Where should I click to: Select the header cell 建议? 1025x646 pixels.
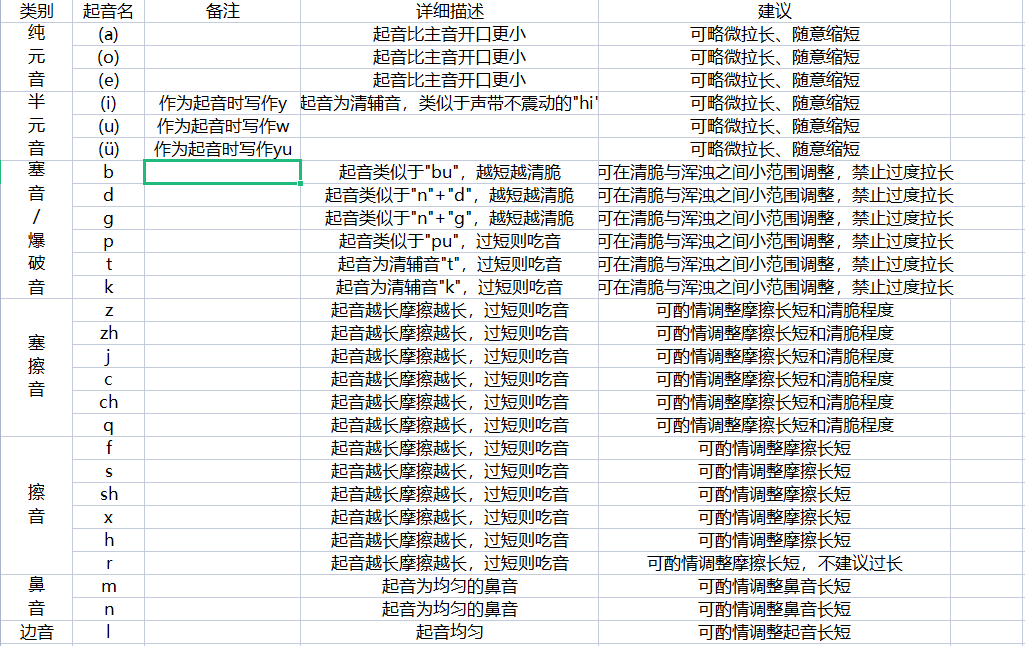(x=774, y=11)
